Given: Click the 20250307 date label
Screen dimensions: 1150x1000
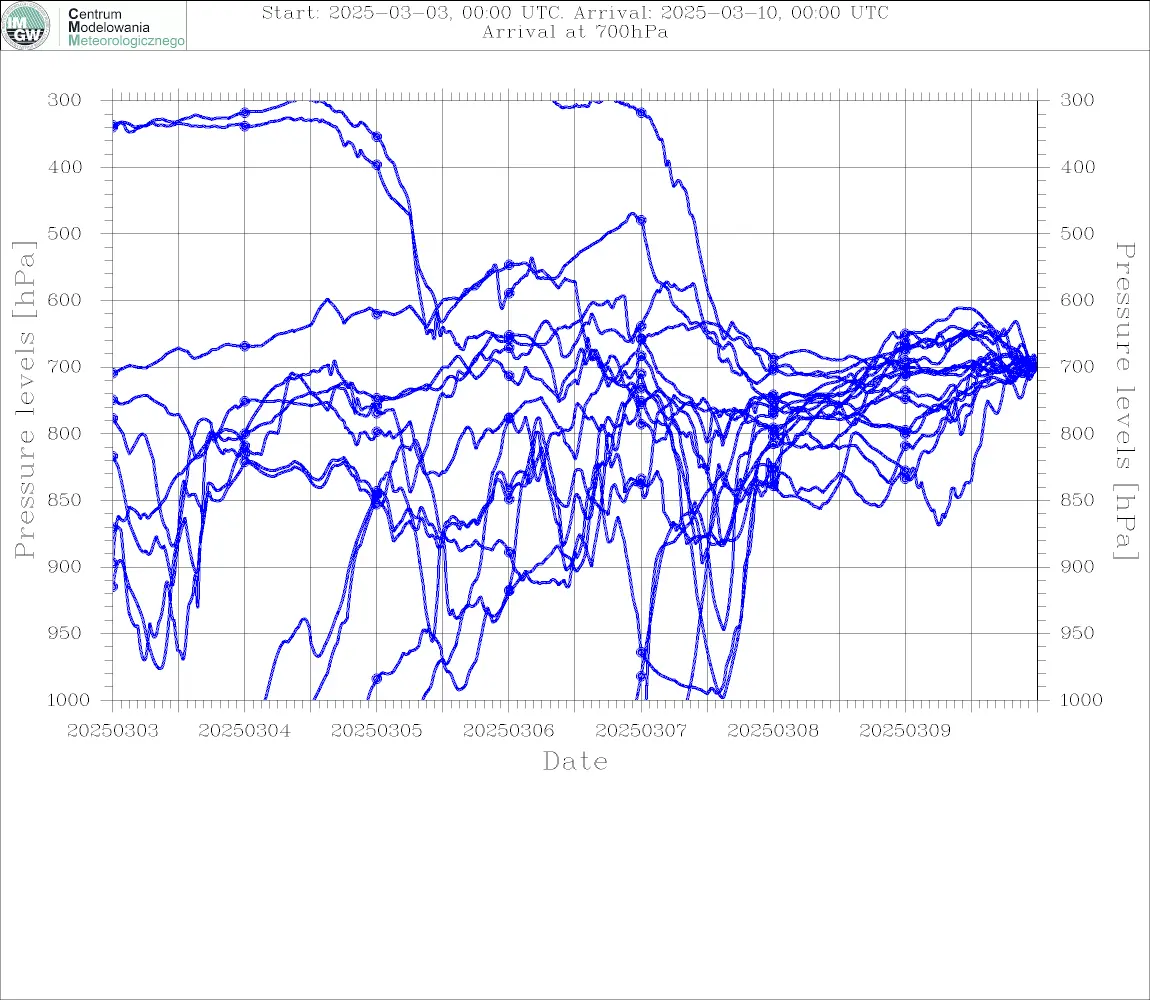Looking at the screenshot, I should (641, 731).
